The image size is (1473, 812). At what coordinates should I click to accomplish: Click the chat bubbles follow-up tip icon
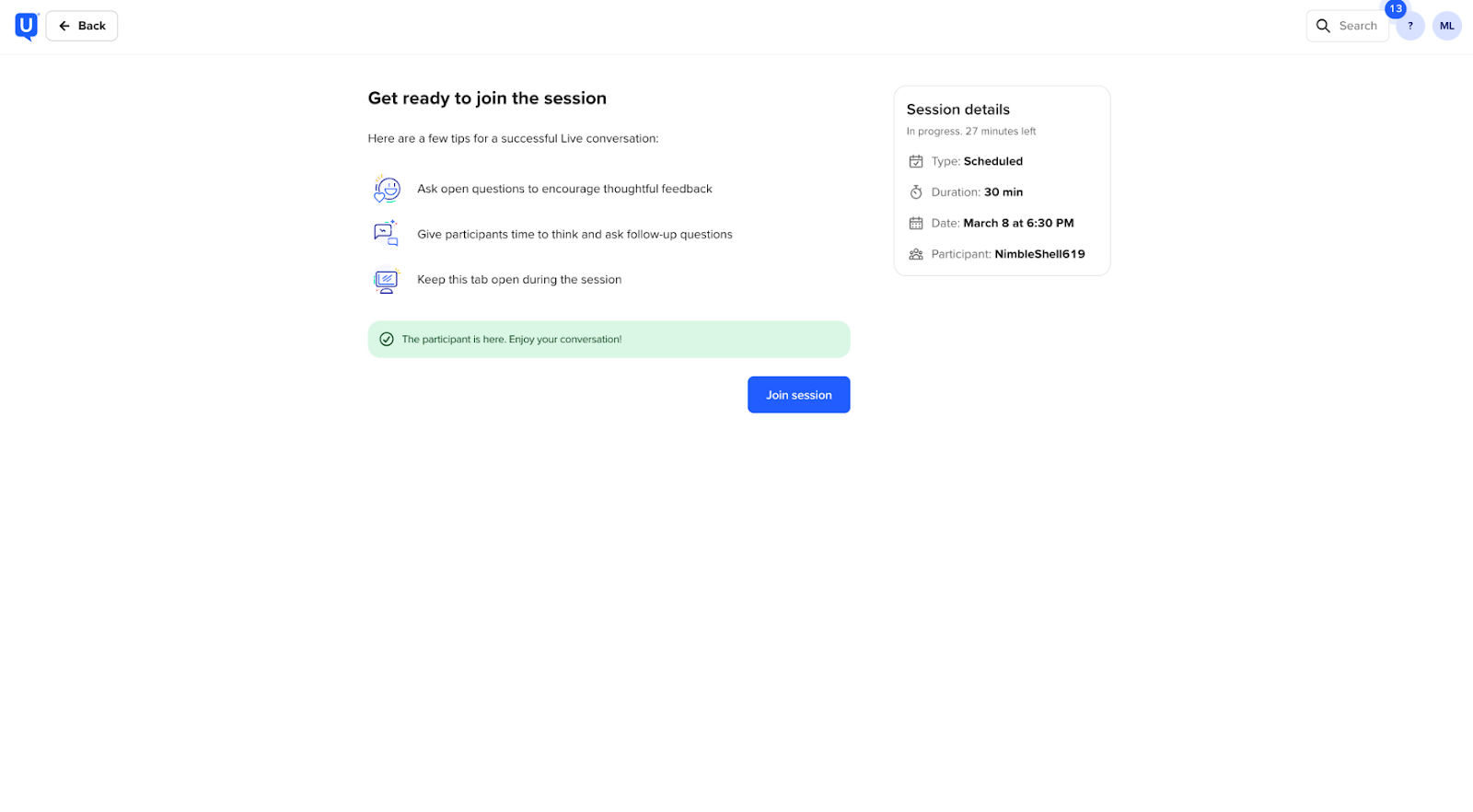[x=386, y=234]
